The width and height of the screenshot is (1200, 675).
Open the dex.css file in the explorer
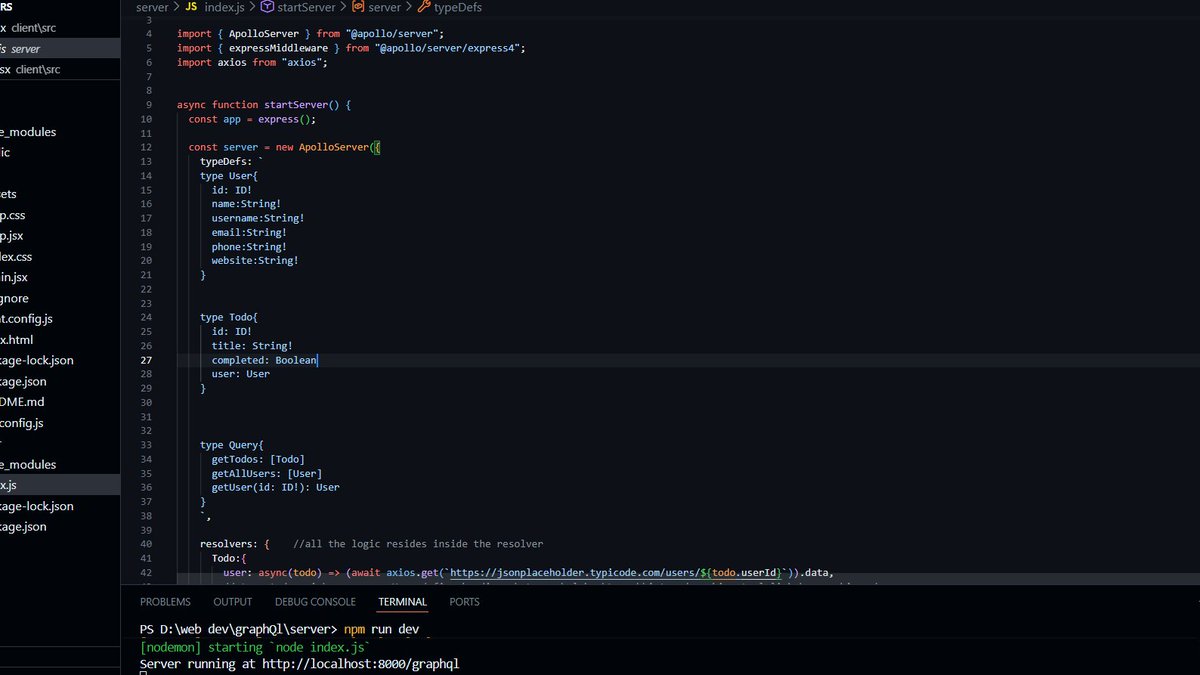click(x=16, y=257)
